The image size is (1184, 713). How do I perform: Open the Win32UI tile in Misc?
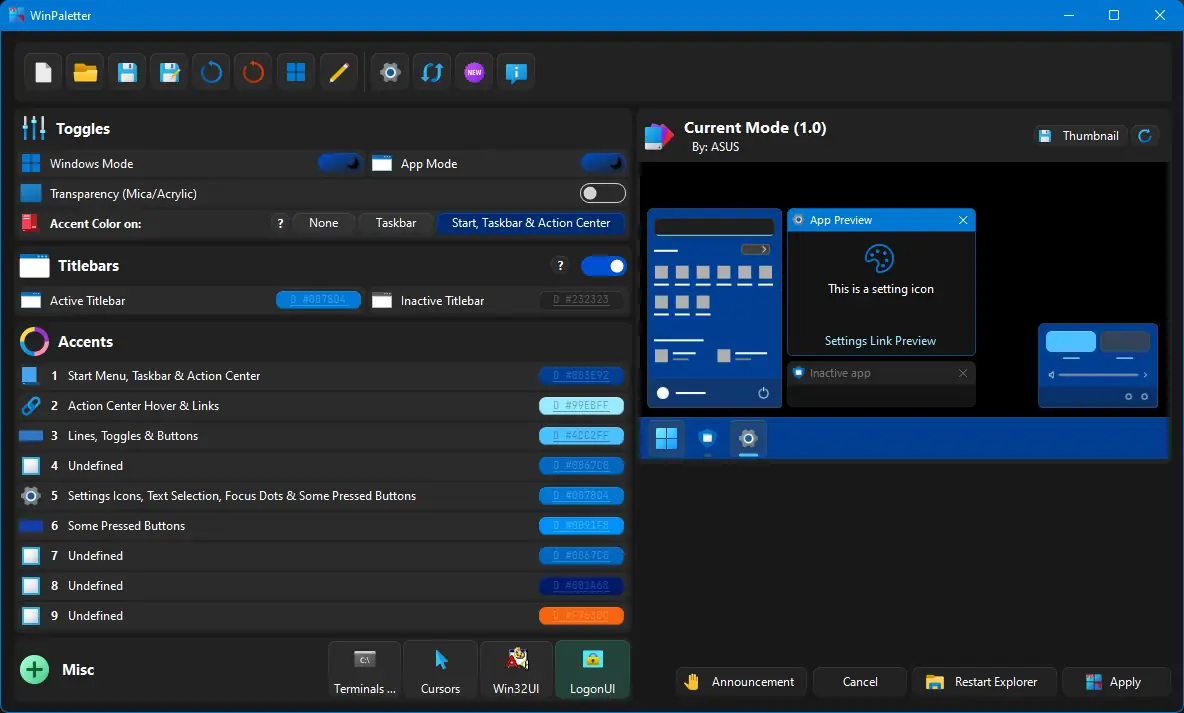[x=516, y=670]
